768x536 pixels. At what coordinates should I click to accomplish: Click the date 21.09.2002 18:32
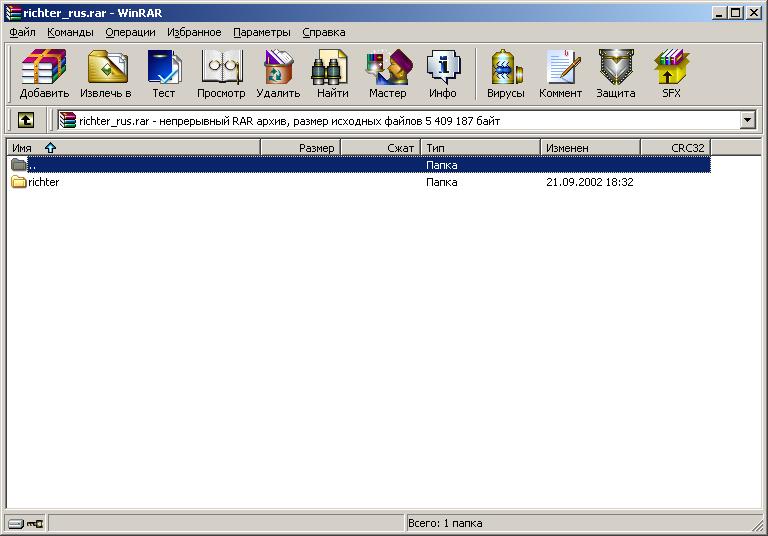(x=590, y=182)
